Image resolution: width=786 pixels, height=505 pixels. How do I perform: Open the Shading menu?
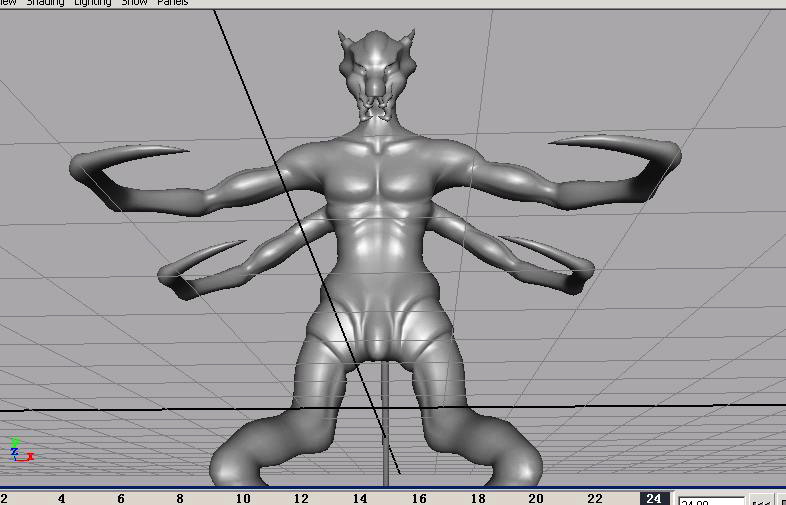point(45,3)
